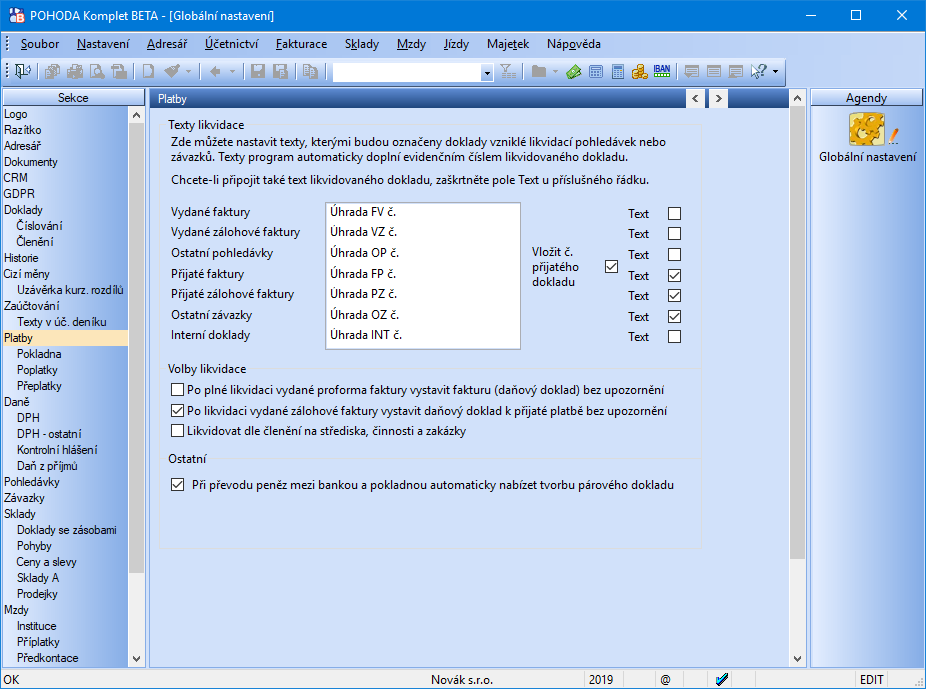The image size is (926, 689).
Task: Uncheck Po likvidaci vydané zálohové faktury option
Action: pos(177,410)
